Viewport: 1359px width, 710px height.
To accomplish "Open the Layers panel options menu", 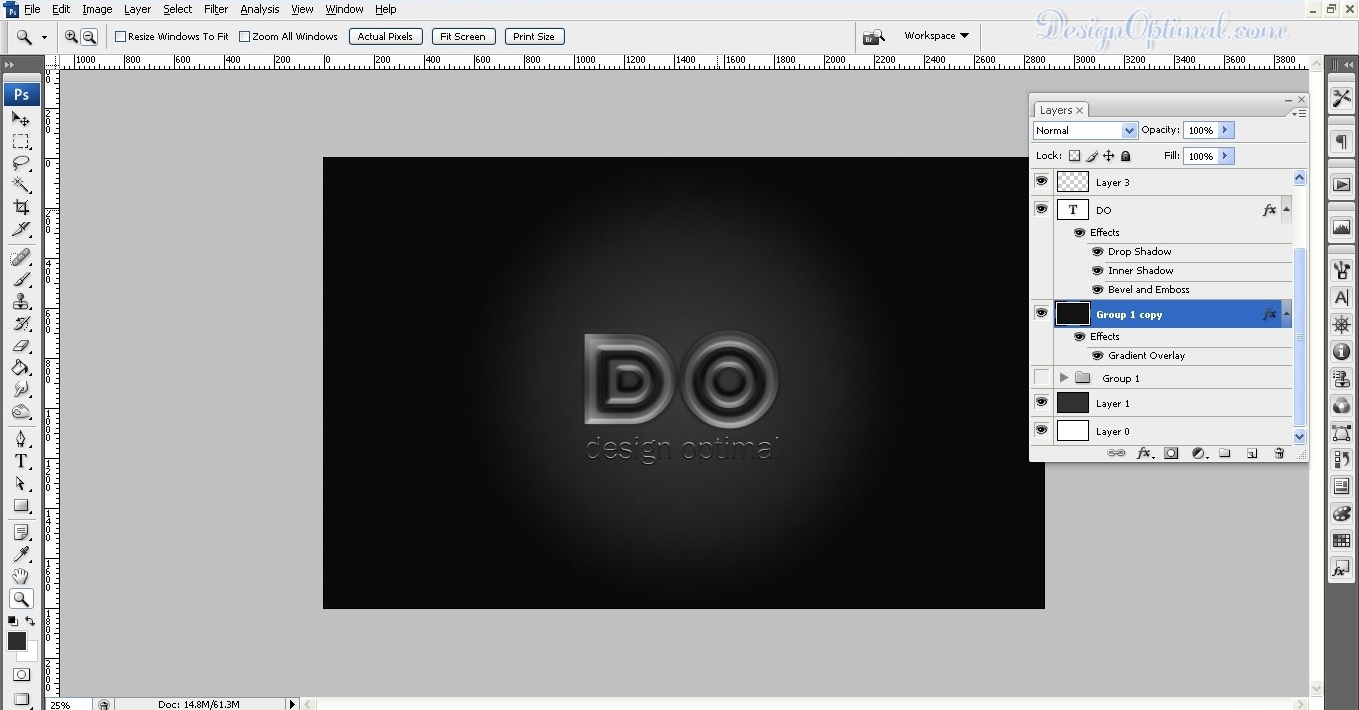I will 1299,114.
